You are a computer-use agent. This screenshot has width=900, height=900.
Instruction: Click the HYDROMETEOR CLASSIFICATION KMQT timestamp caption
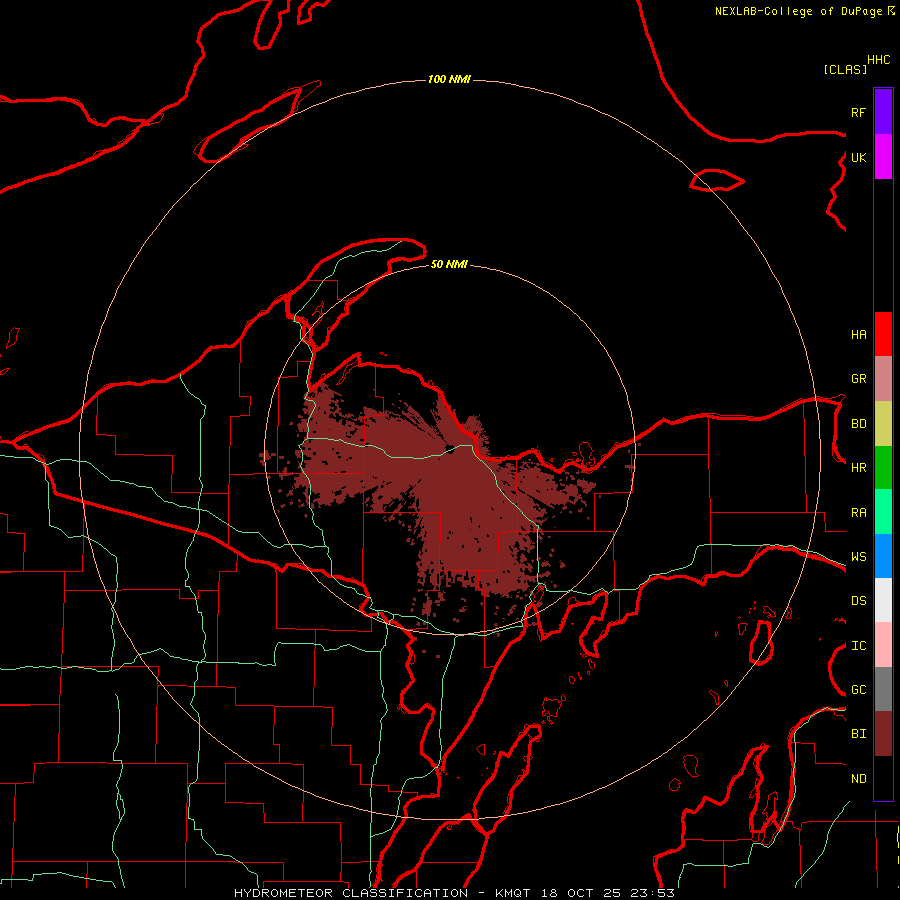pos(454,893)
